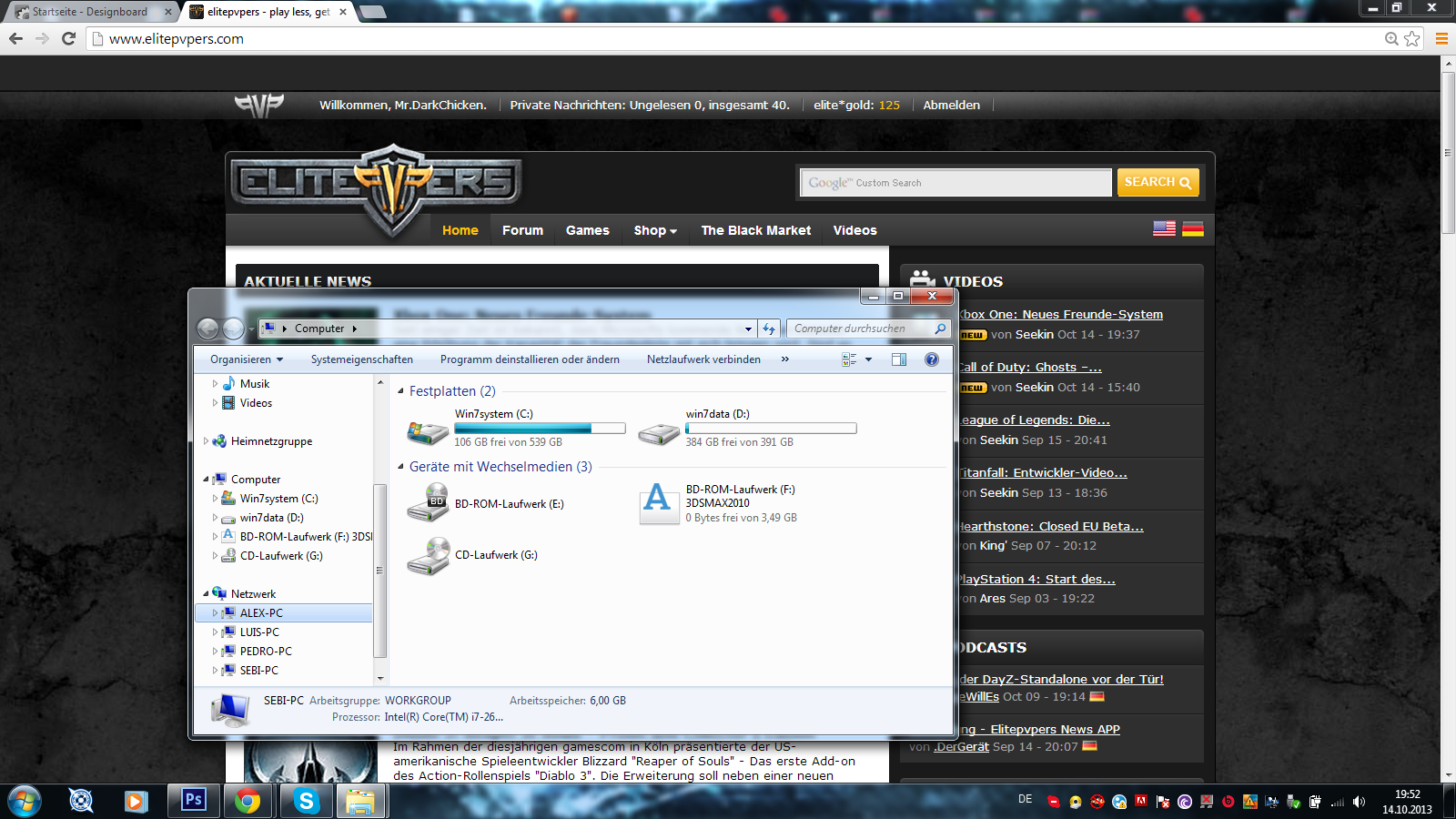Click the navigation pane scrollbar down arrow
Screen dimensions: 1456x819
[x=380, y=678]
